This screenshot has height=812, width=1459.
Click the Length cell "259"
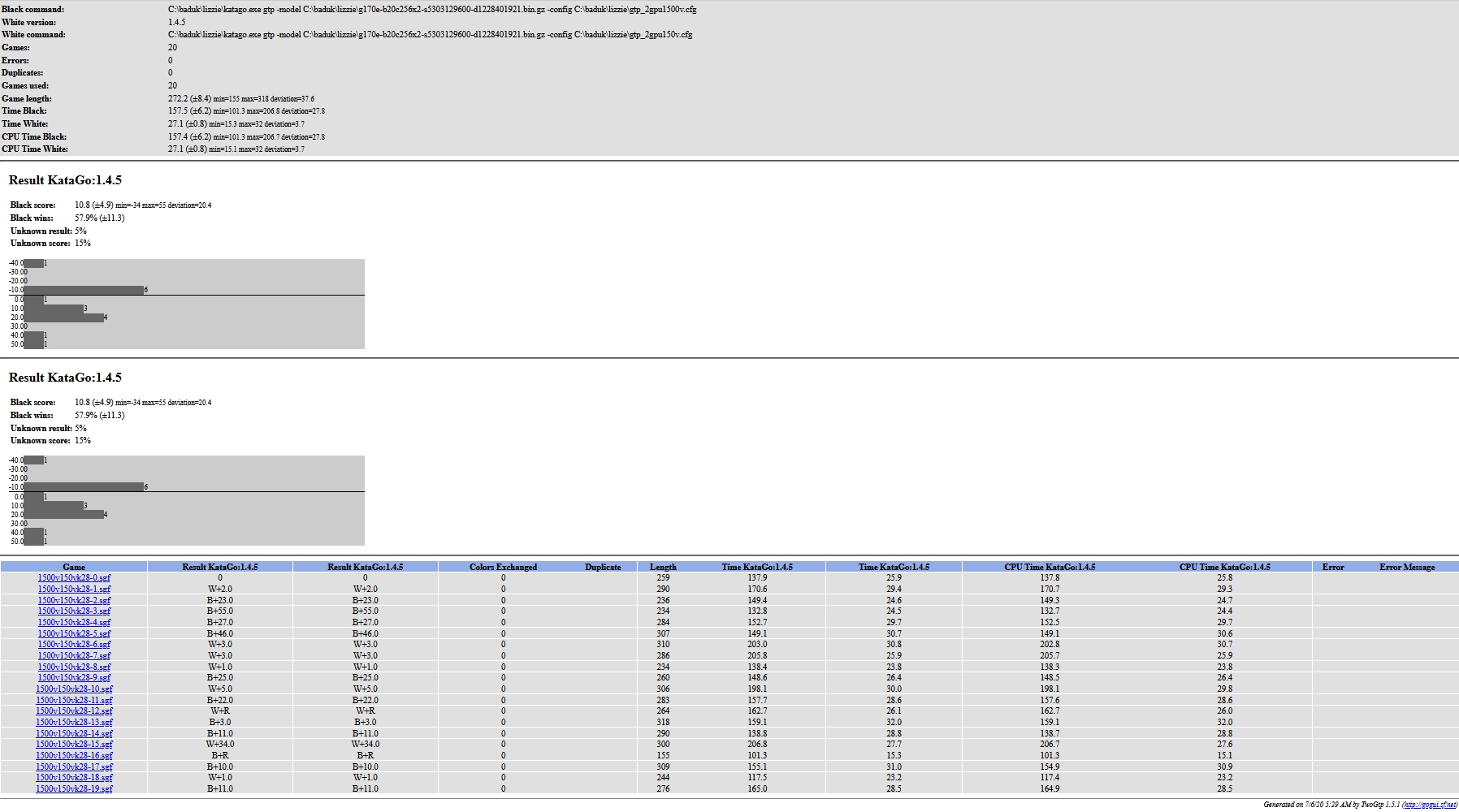click(663, 578)
